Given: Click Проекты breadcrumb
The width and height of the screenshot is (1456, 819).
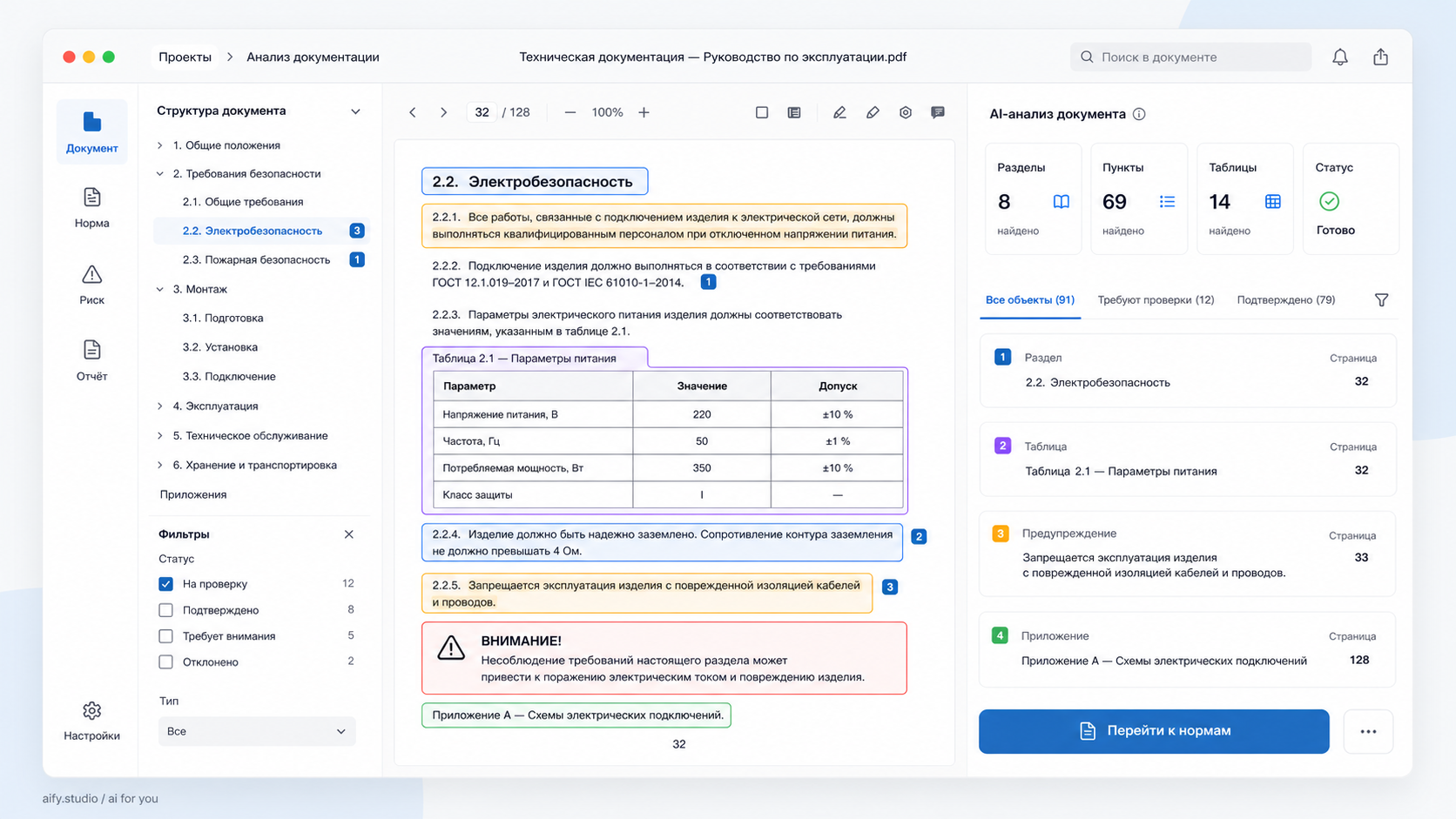Looking at the screenshot, I should 185,57.
